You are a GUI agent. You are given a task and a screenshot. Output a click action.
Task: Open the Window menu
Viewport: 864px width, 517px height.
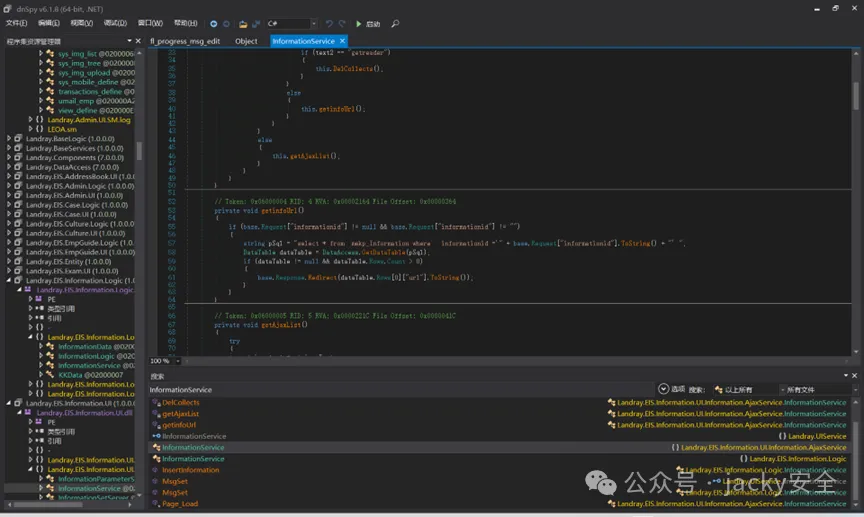click(150, 23)
